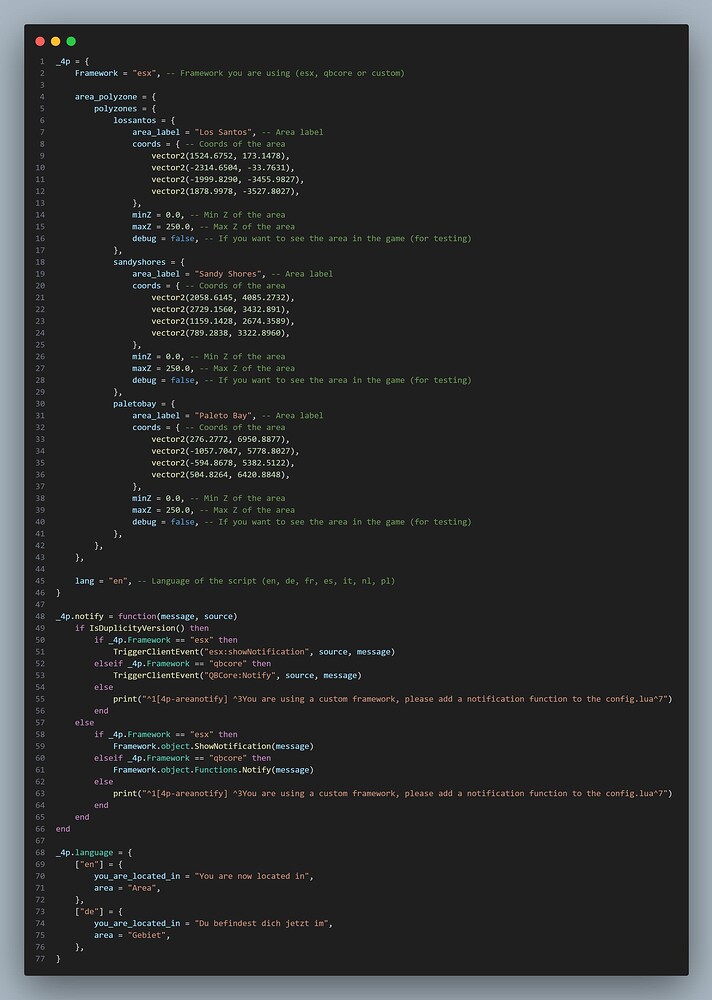712x1000 pixels.
Task: Select the "Paleto Bay" label string
Action: (x=225, y=416)
